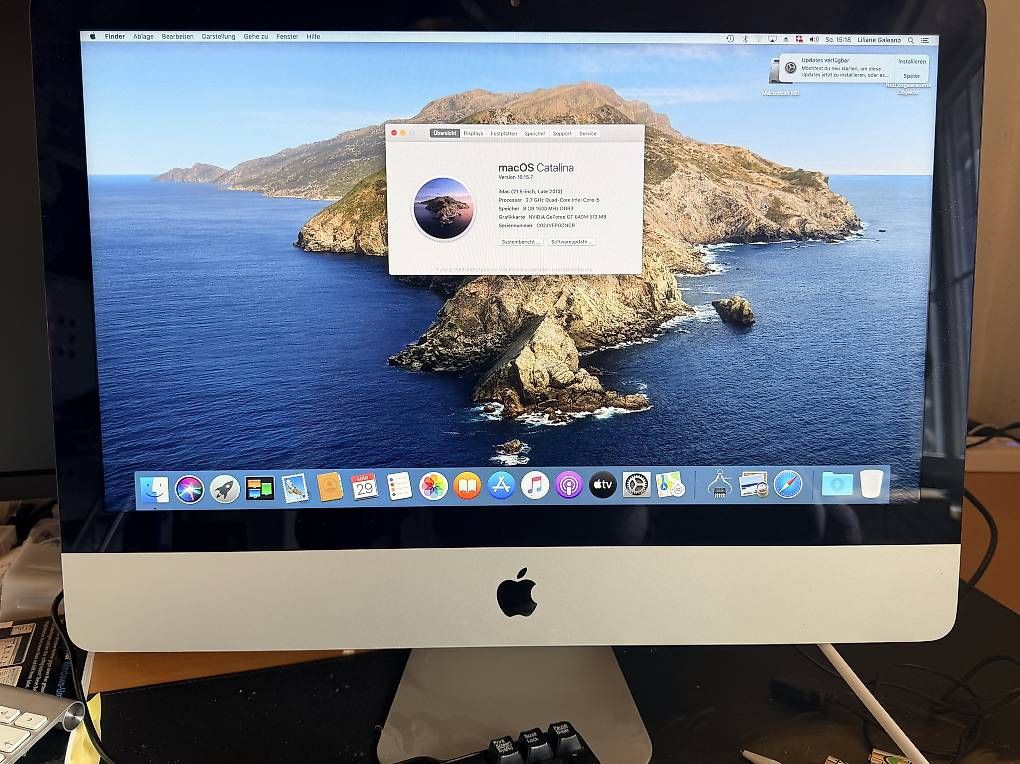The width and height of the screenshot is (1020, 764).
Task: Open the Apple TV app in Dock
Action: click(x=602, y=485)
